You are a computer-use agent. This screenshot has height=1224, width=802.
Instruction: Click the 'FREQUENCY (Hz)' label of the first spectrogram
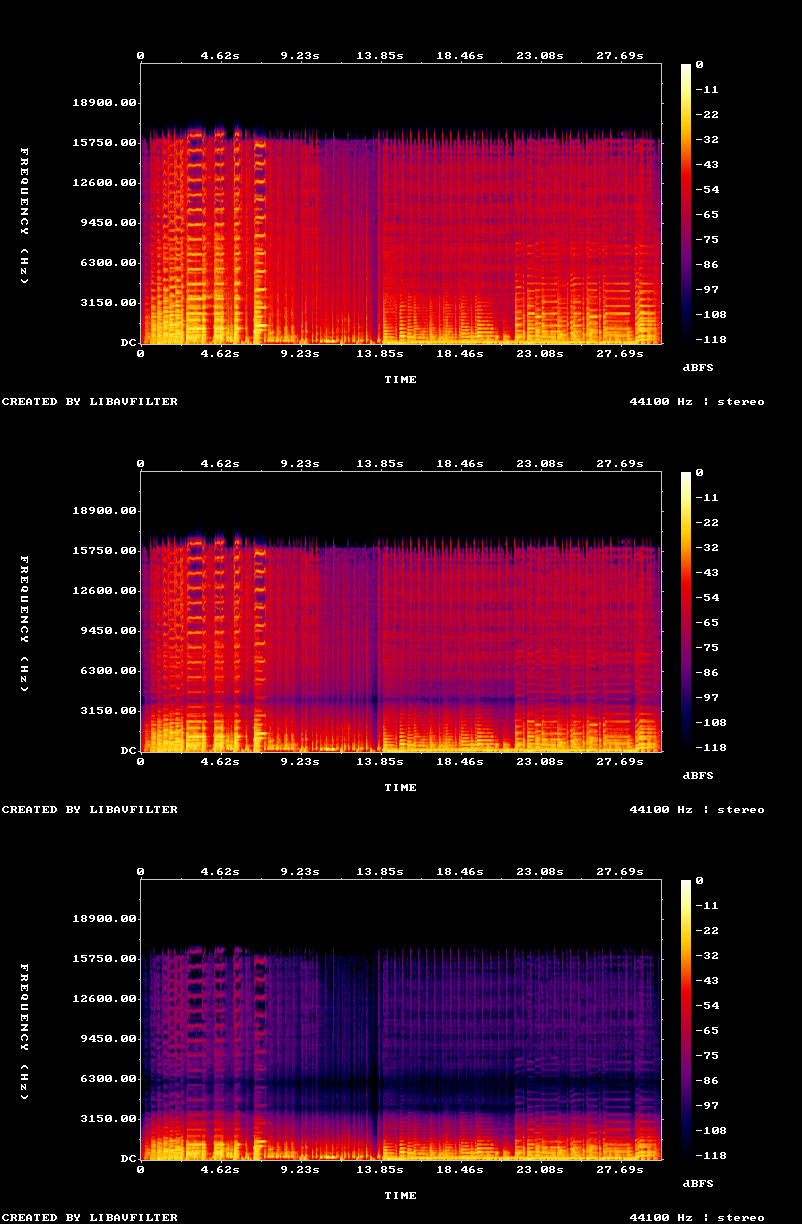25,215
